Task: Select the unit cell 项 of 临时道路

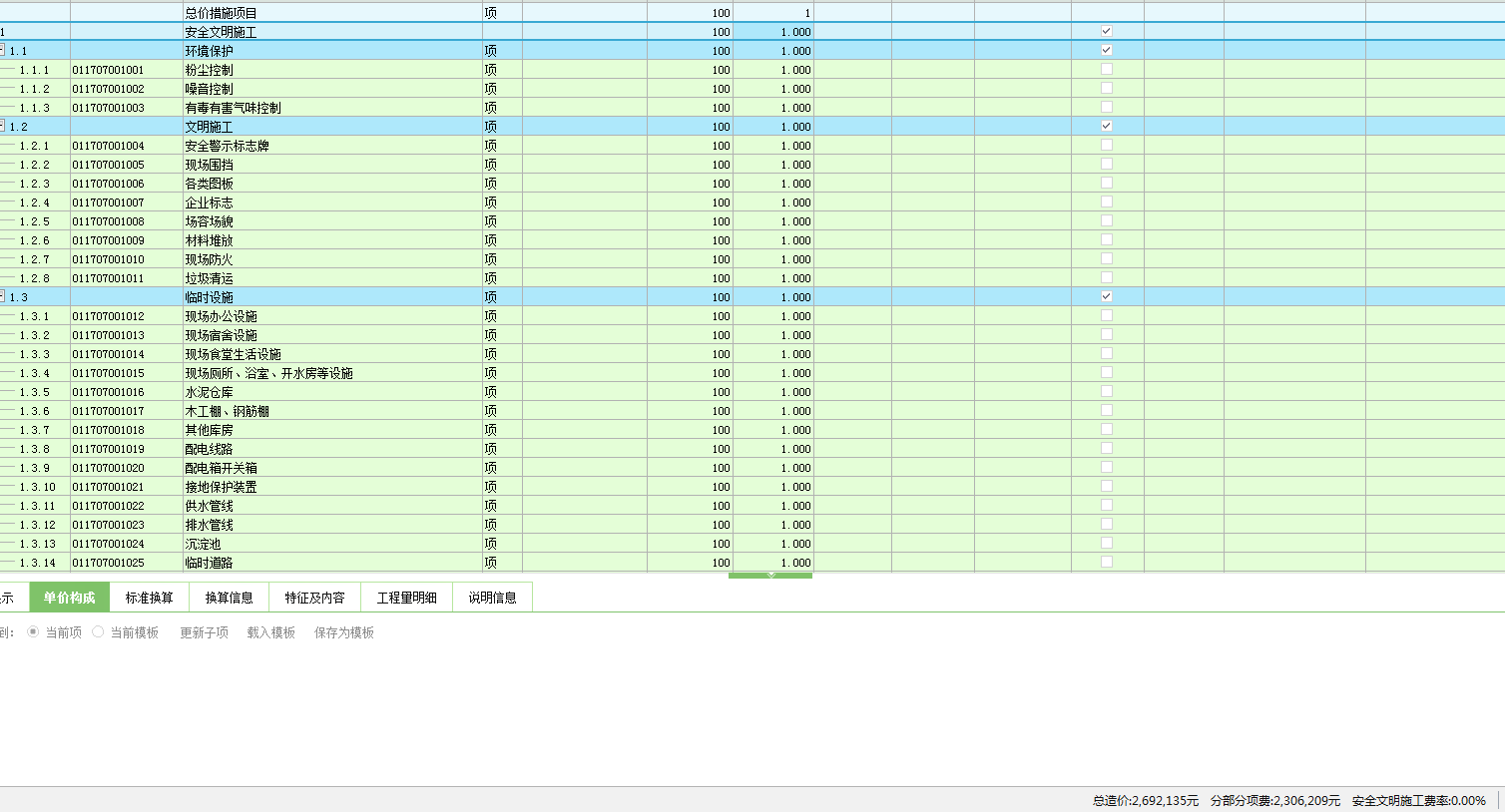Action: [502, 563]
